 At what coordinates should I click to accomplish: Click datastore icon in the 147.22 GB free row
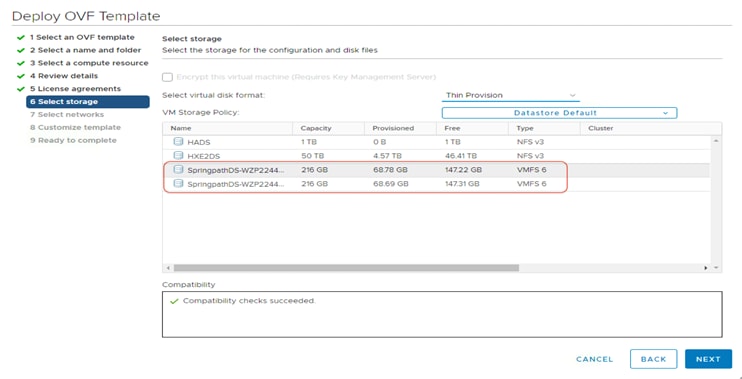178,169
